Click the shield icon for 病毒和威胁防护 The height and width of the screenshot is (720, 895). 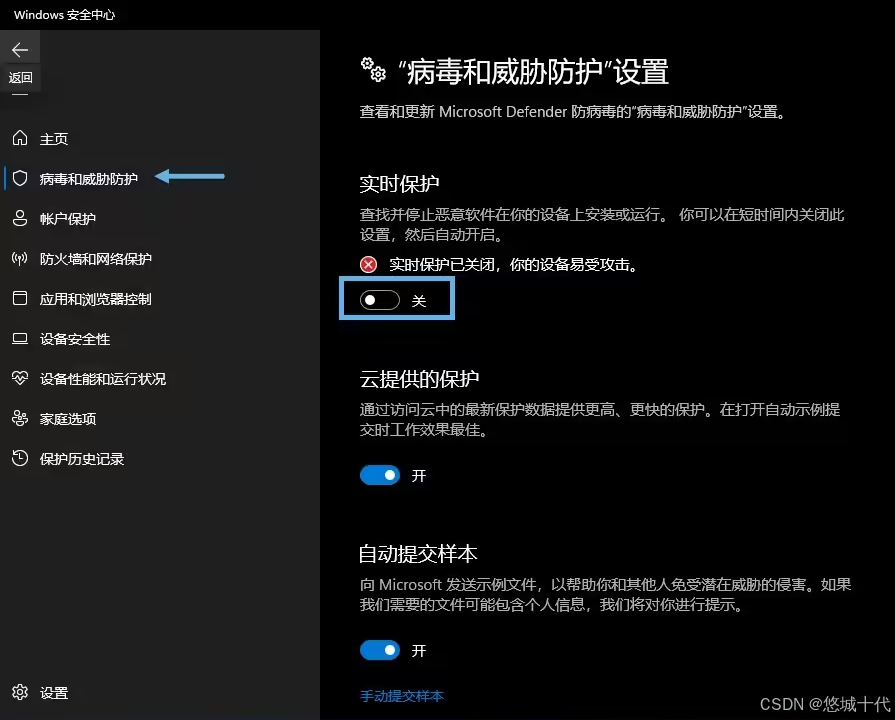[20, 178]
